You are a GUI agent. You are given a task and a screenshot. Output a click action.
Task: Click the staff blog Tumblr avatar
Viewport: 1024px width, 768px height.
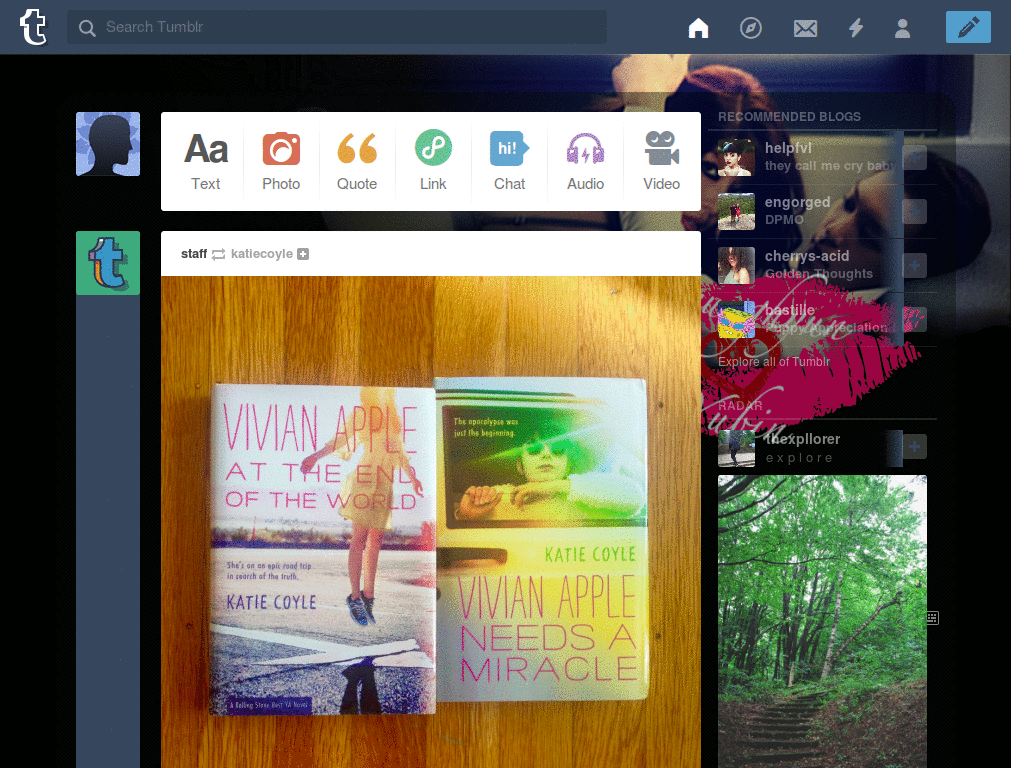[x=108, y=263]
